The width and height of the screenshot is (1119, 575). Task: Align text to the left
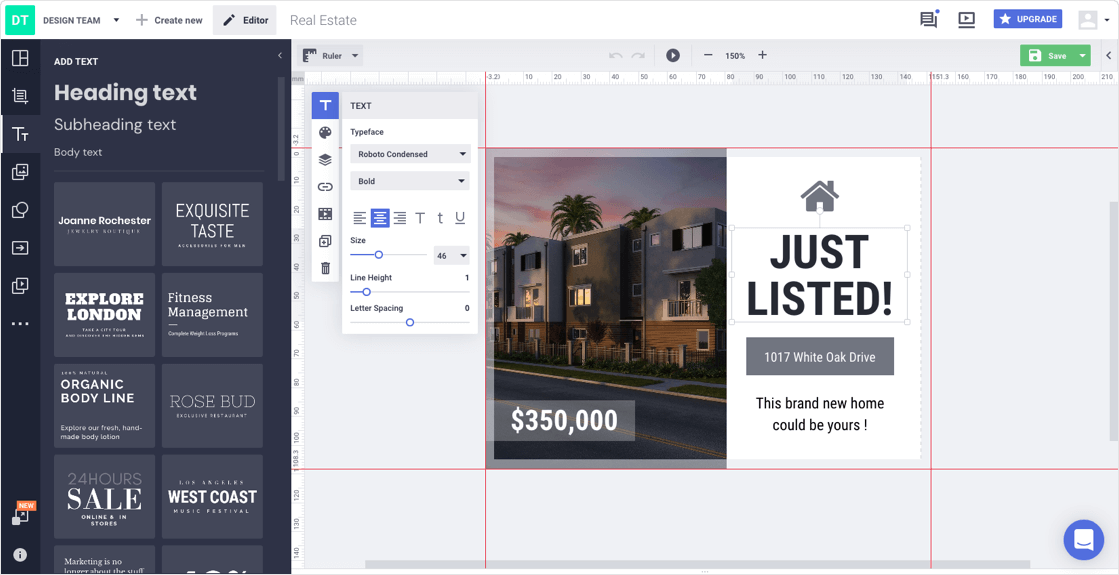tap(360, 218)
